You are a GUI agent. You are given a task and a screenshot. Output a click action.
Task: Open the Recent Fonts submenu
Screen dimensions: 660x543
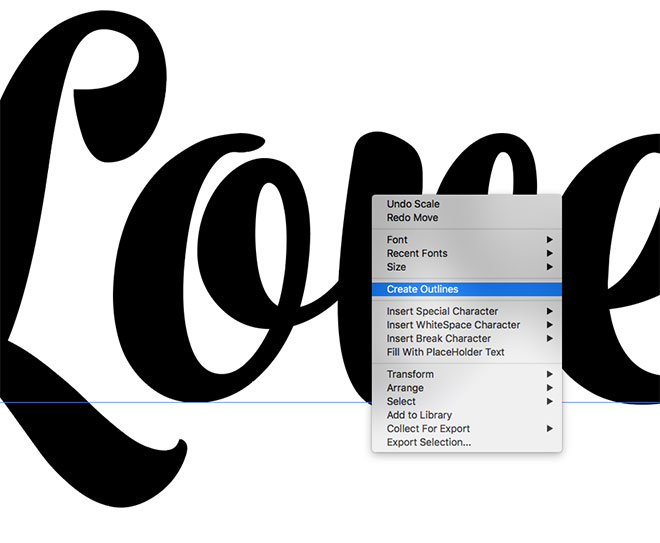click(417, 254)
